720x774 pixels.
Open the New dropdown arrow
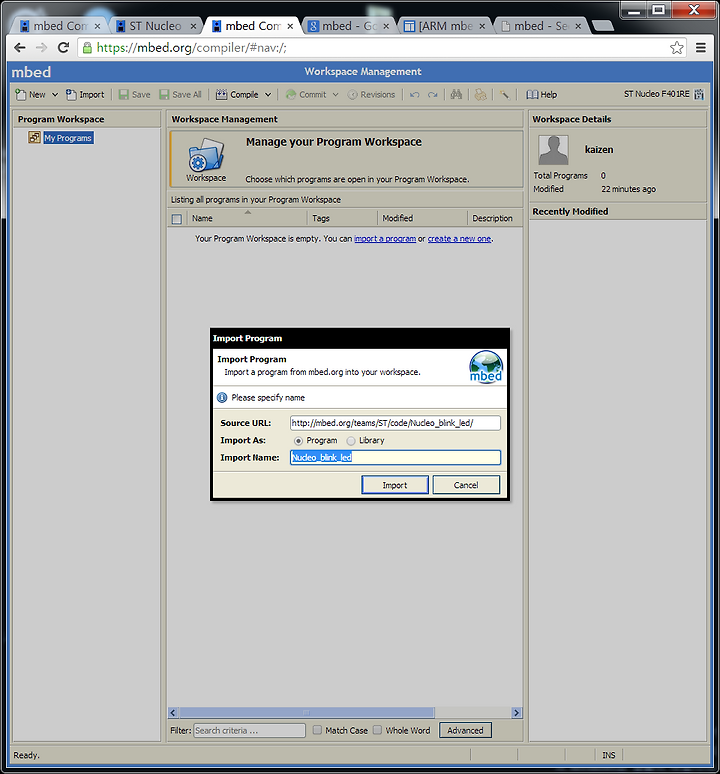tap(55, 94)
